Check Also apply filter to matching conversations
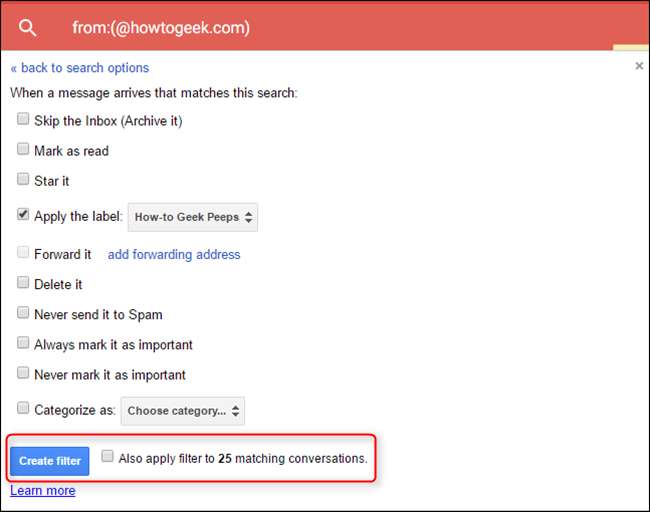650x512 pixels. click(107, 456)
